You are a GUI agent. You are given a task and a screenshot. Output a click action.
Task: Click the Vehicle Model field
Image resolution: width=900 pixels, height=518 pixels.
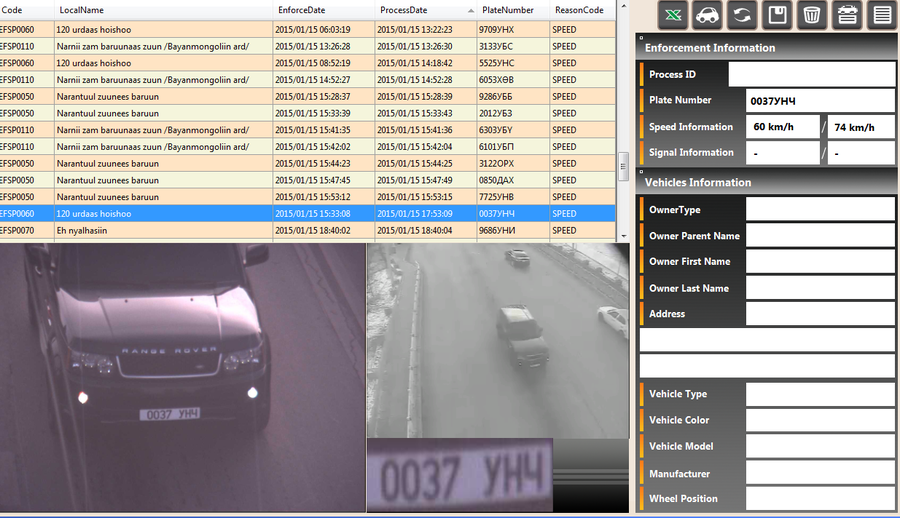pos(820,446)
